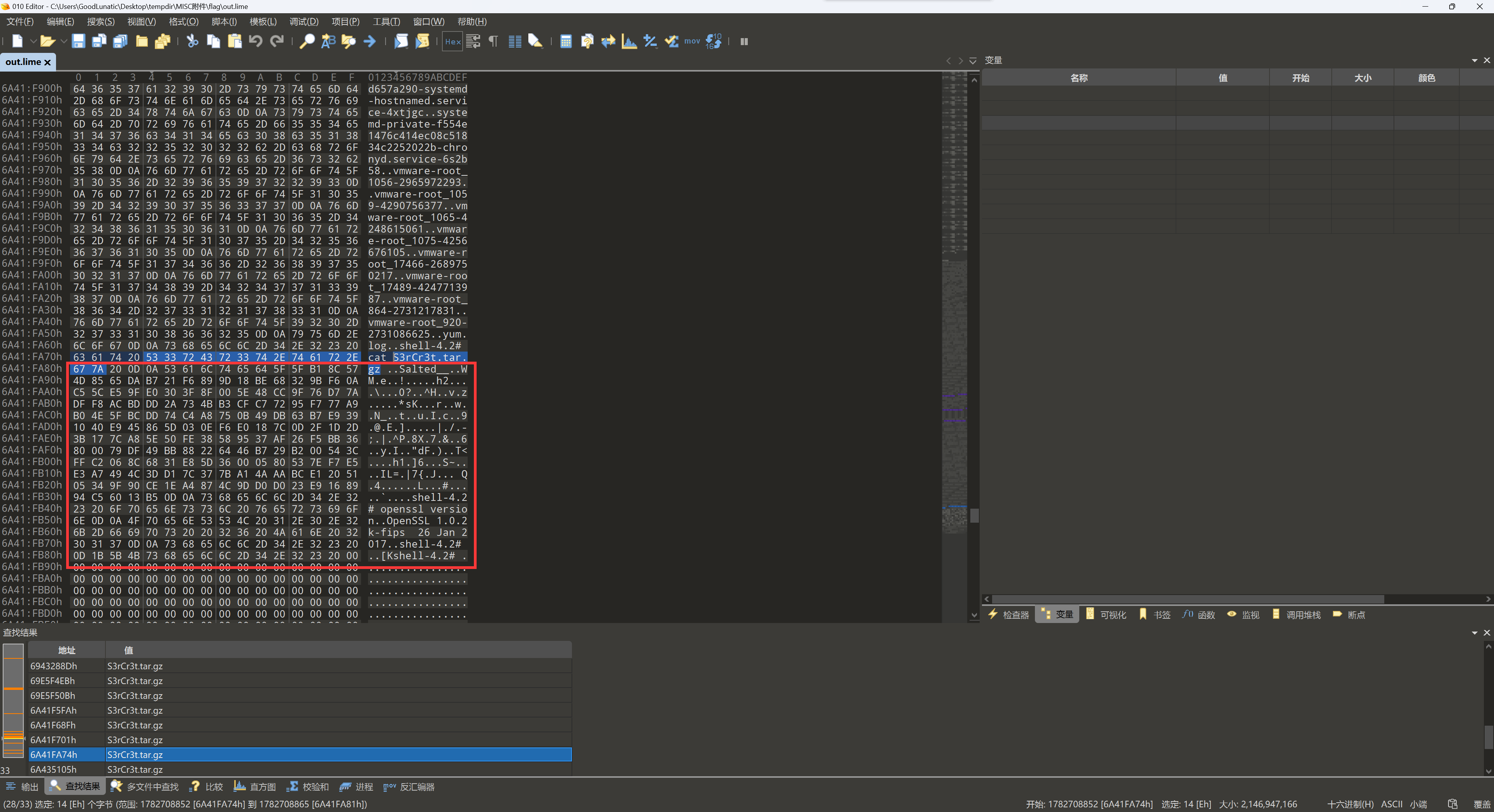Open the Hex Operations plus-minus icon
The image size is (1494, 812).
point(650,41)
